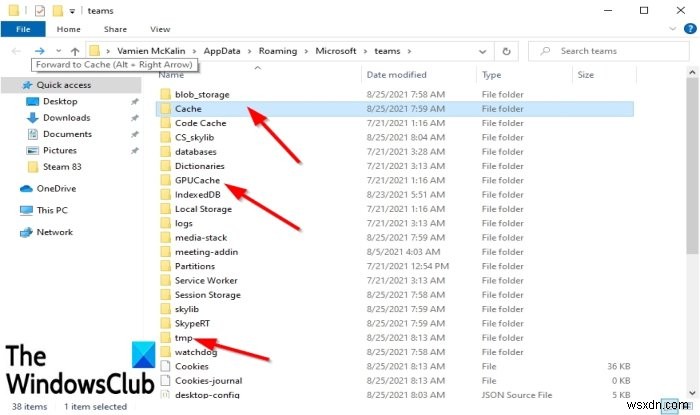The height and width of the screenshot is (415, 700).
Task: Open Pictures in navigation pane
Action: pyautogui.click(x=59, y=150)
